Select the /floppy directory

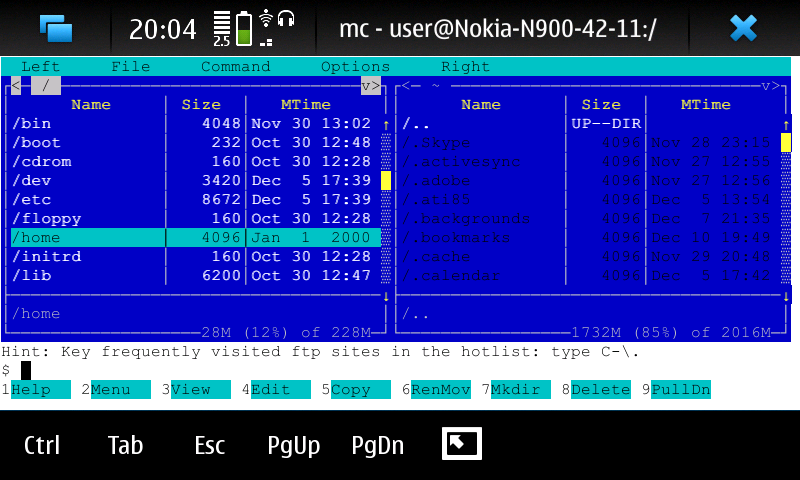196,218
